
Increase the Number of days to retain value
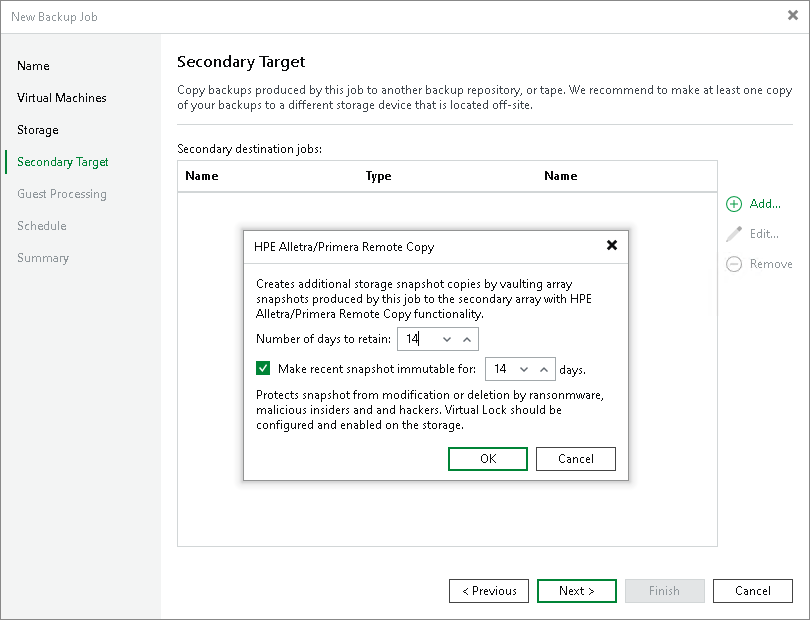coord(467,339)
